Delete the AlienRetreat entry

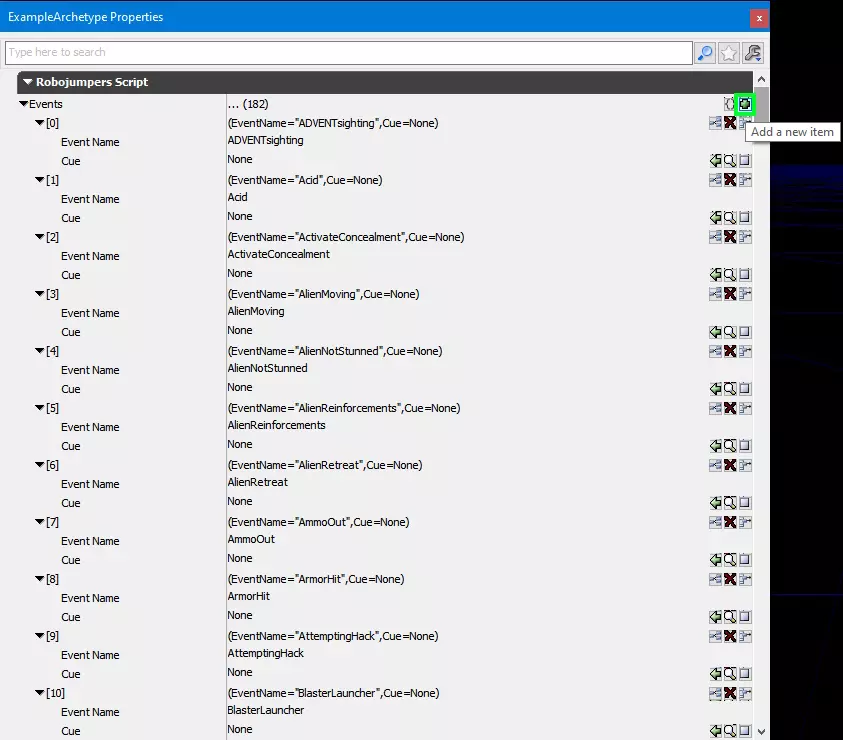pos(730,465)
